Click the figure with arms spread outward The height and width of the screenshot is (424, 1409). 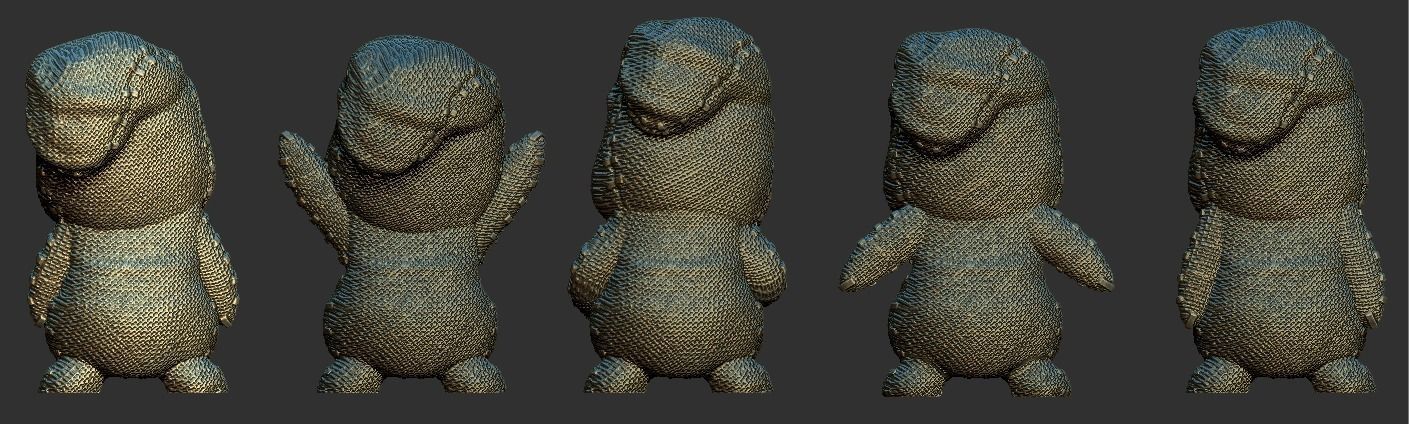975,211
